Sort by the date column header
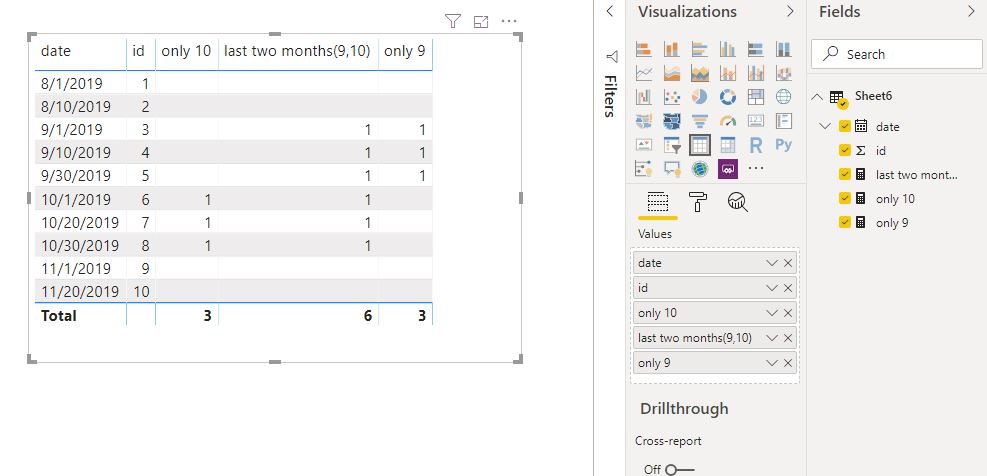 (x=56, y=51)
